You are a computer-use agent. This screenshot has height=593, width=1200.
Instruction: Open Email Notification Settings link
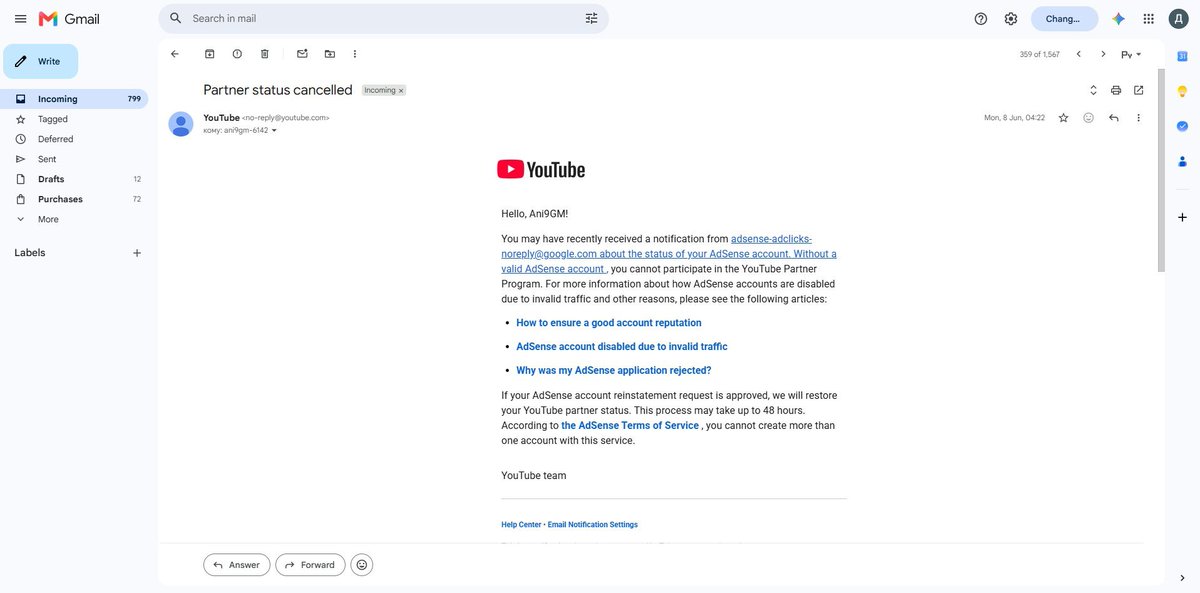(593, 525)
